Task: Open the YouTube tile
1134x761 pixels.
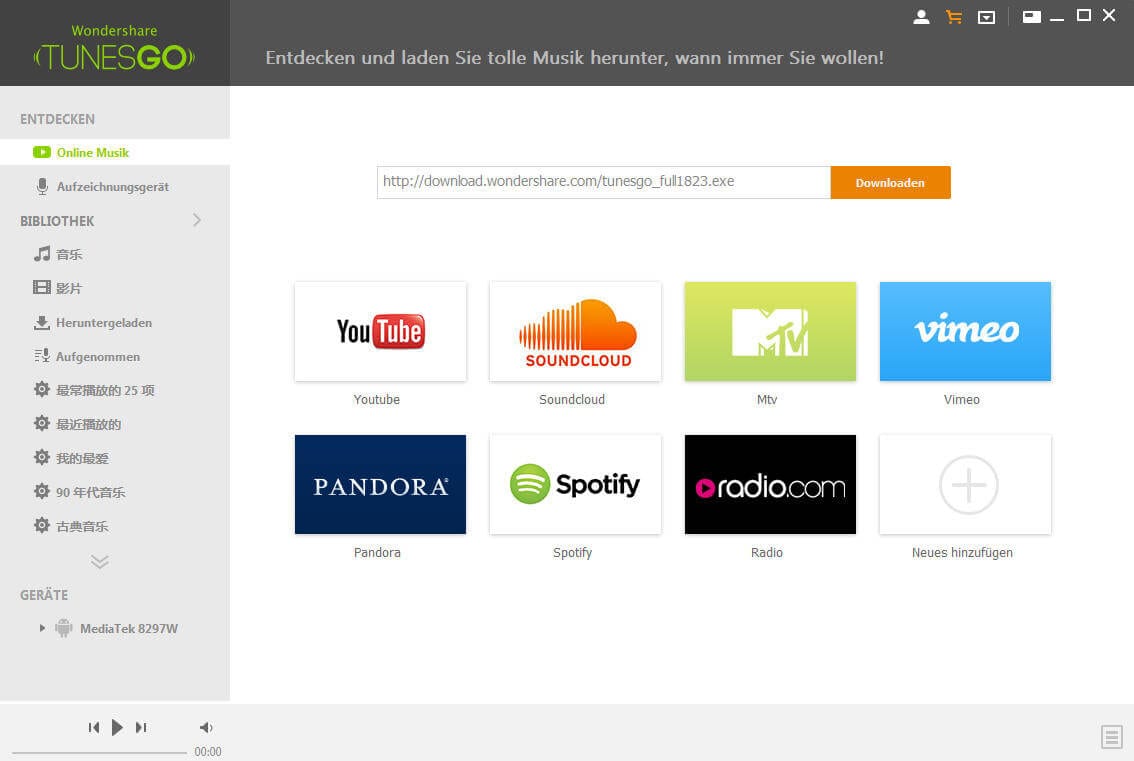Action: click(380, 331)
